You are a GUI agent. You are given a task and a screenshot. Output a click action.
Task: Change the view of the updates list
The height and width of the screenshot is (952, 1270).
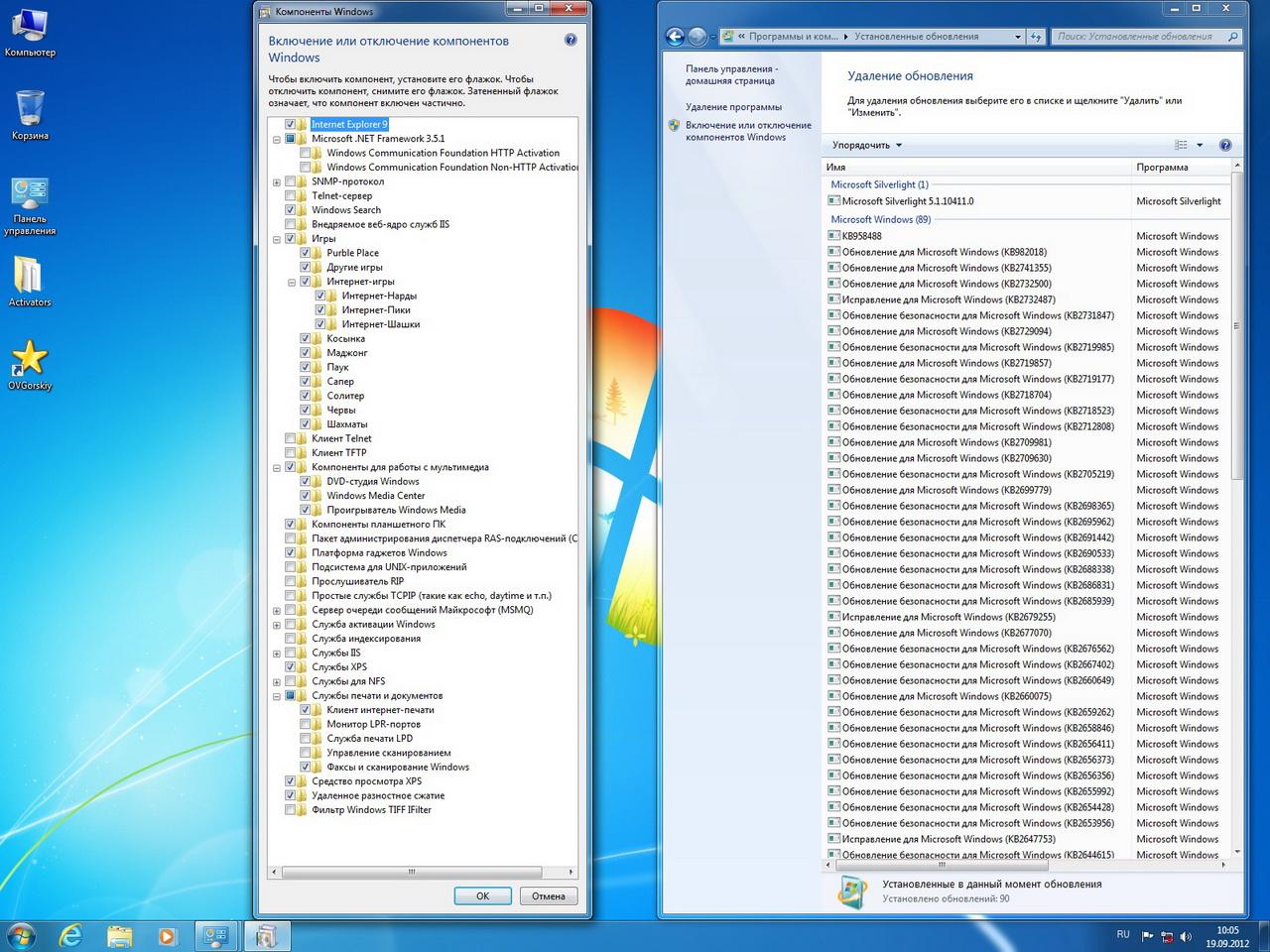(x=1181, y=145)
